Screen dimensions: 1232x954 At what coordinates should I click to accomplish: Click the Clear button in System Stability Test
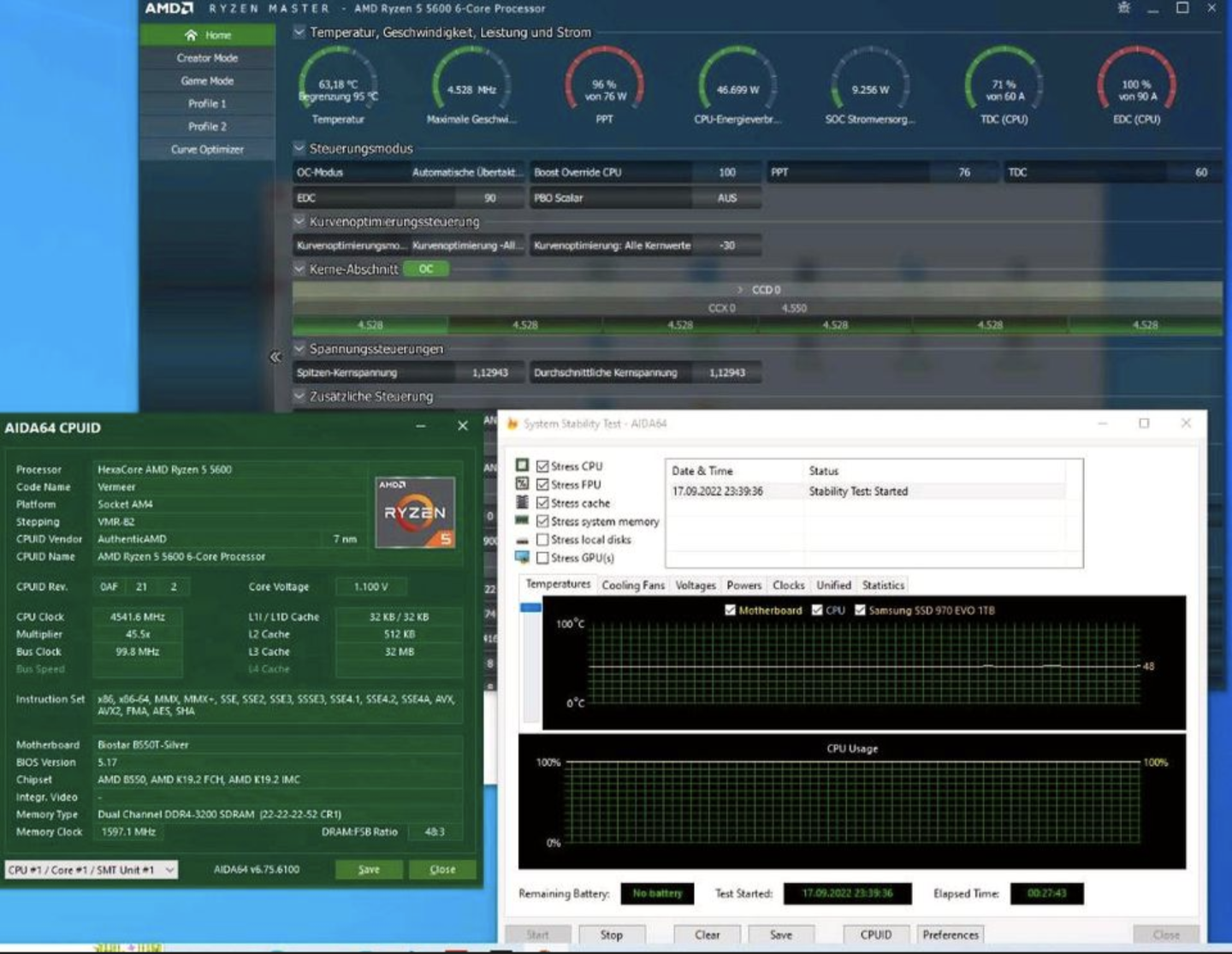pyautogui.click(x=708, y=934)
